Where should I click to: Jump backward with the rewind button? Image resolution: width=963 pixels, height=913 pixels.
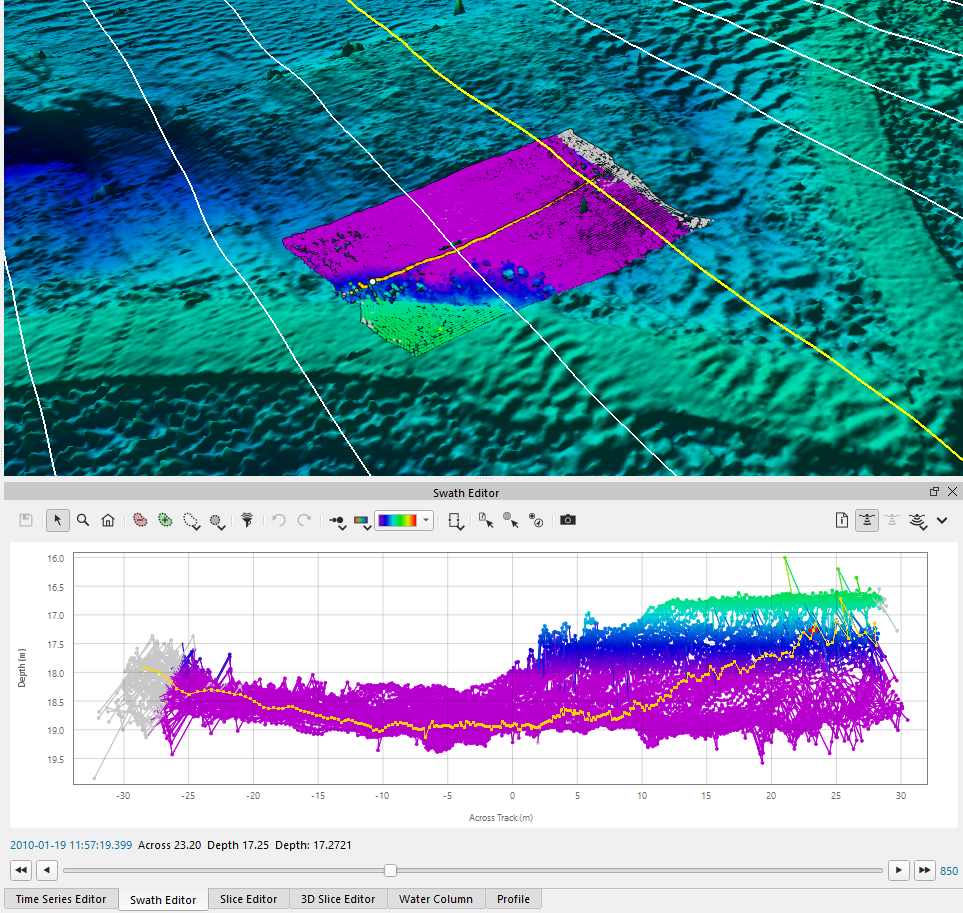pyautogui.click(x=21, y=870)
